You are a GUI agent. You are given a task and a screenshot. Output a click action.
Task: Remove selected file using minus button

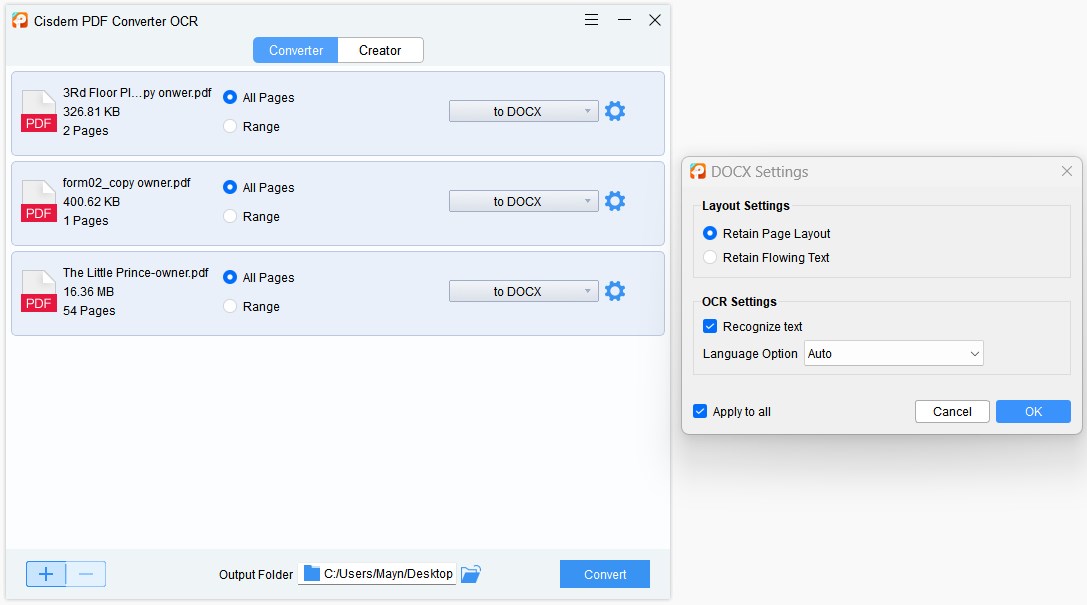[86, 574]
